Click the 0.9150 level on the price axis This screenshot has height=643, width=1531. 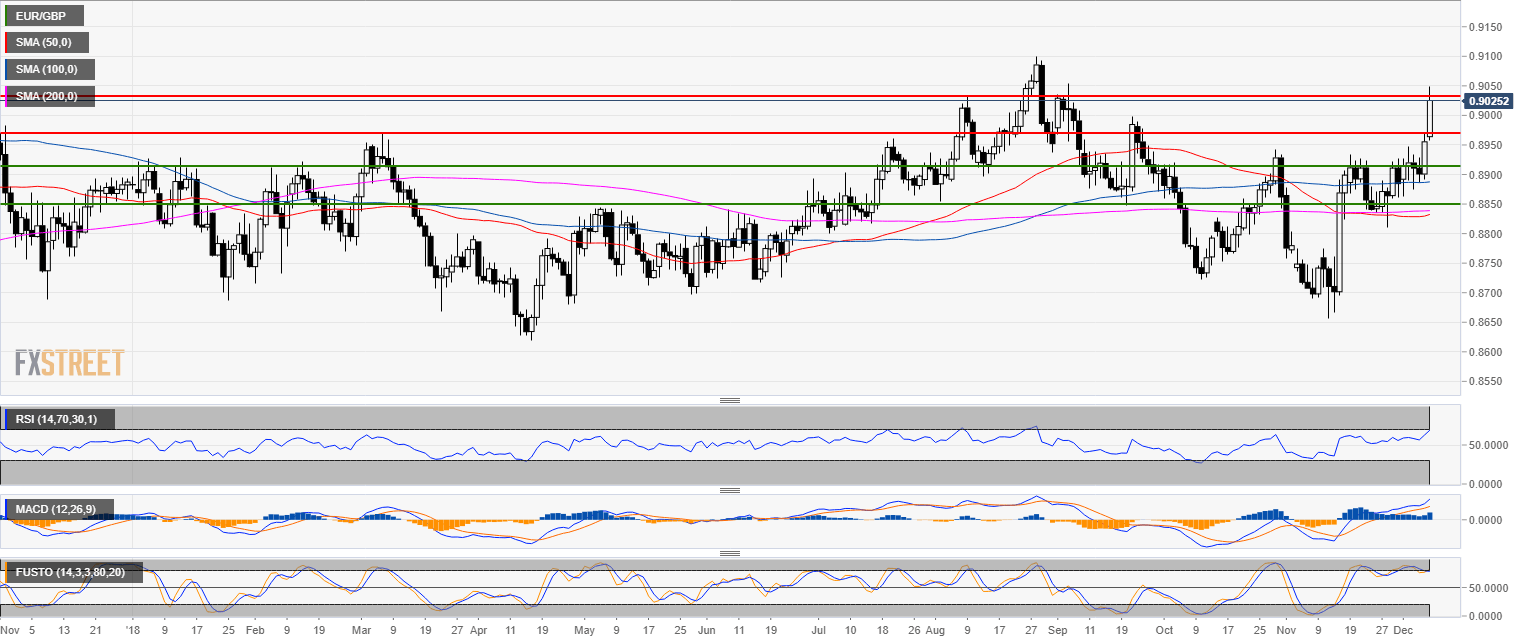click(x=1488, y=27)
